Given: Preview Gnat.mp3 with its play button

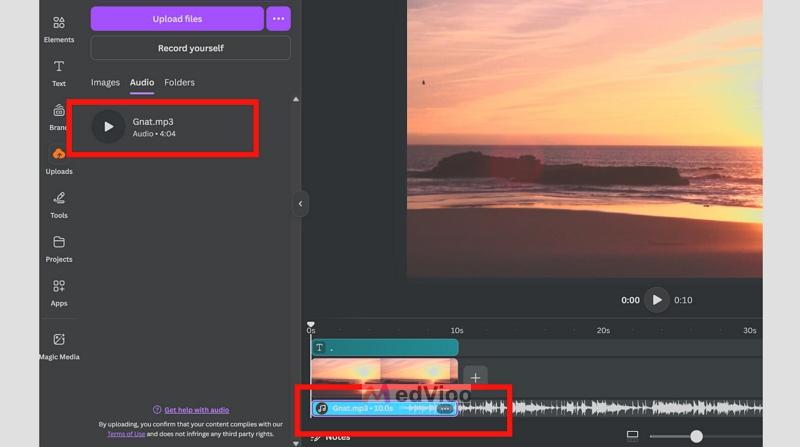Looking at the screenshot, I should (x=108, y=127).
